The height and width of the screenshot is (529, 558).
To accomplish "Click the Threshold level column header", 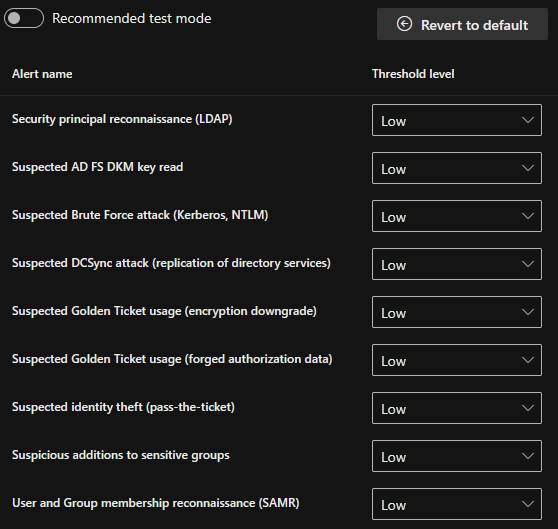I will [x=413, y=74].
